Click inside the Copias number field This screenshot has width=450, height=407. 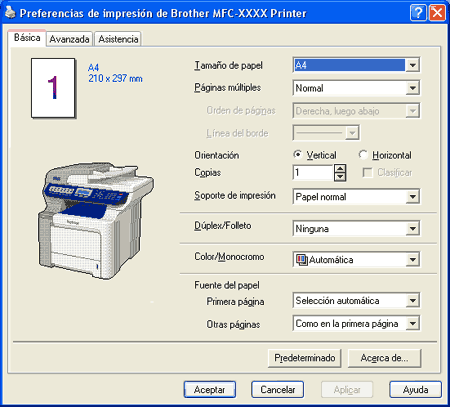click(x=313, y=173)
